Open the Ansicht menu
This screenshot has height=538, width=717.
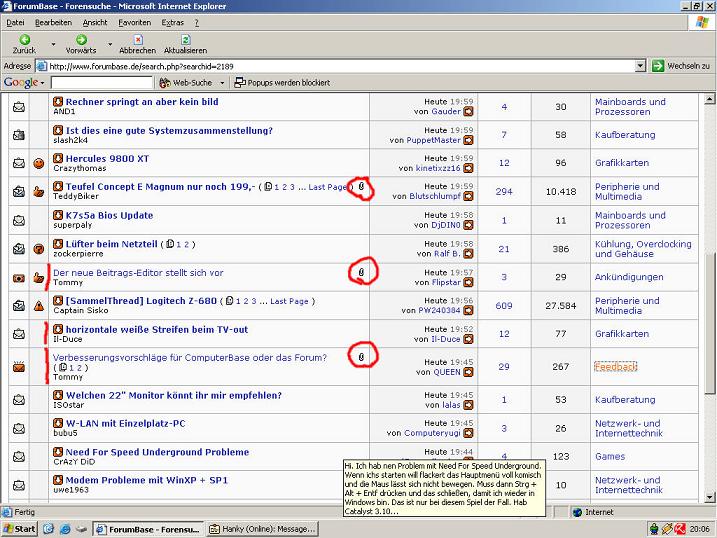pos(95,22)
